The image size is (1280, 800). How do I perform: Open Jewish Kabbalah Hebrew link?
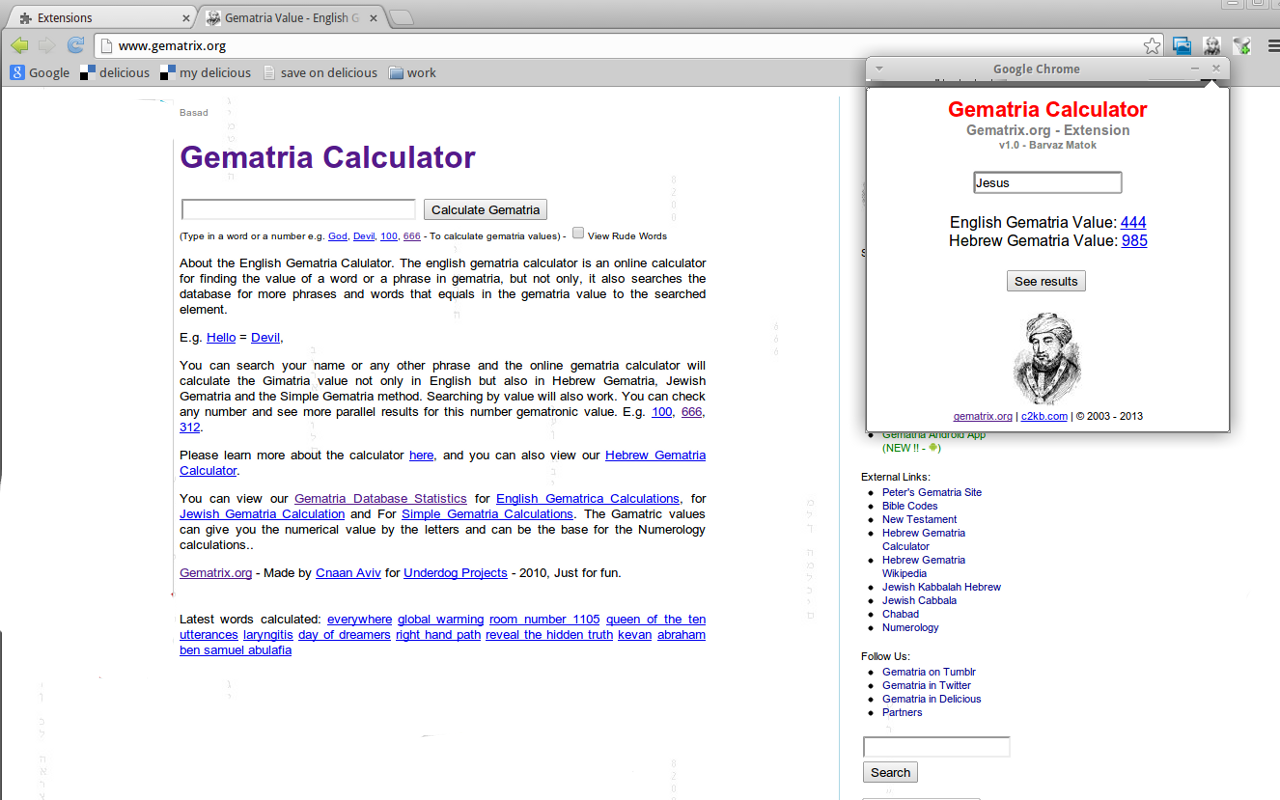coord(941,587)
